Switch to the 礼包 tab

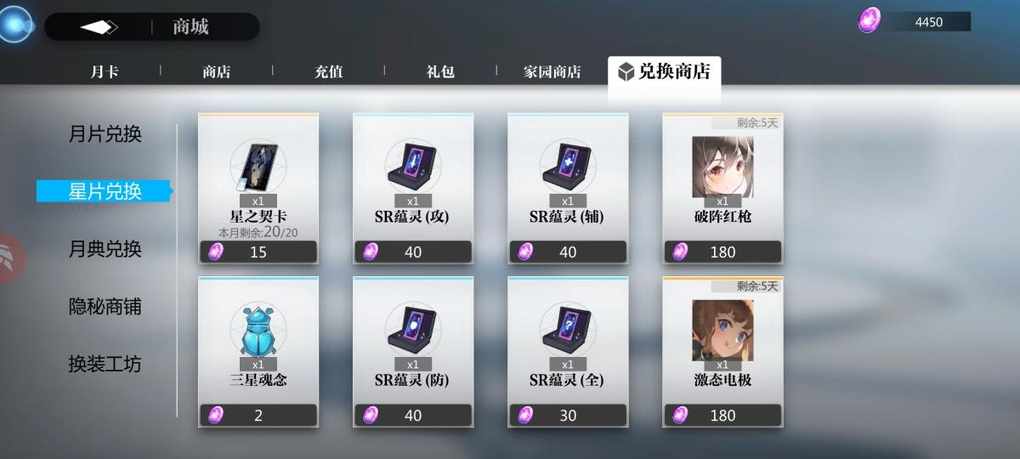point(440,72)
